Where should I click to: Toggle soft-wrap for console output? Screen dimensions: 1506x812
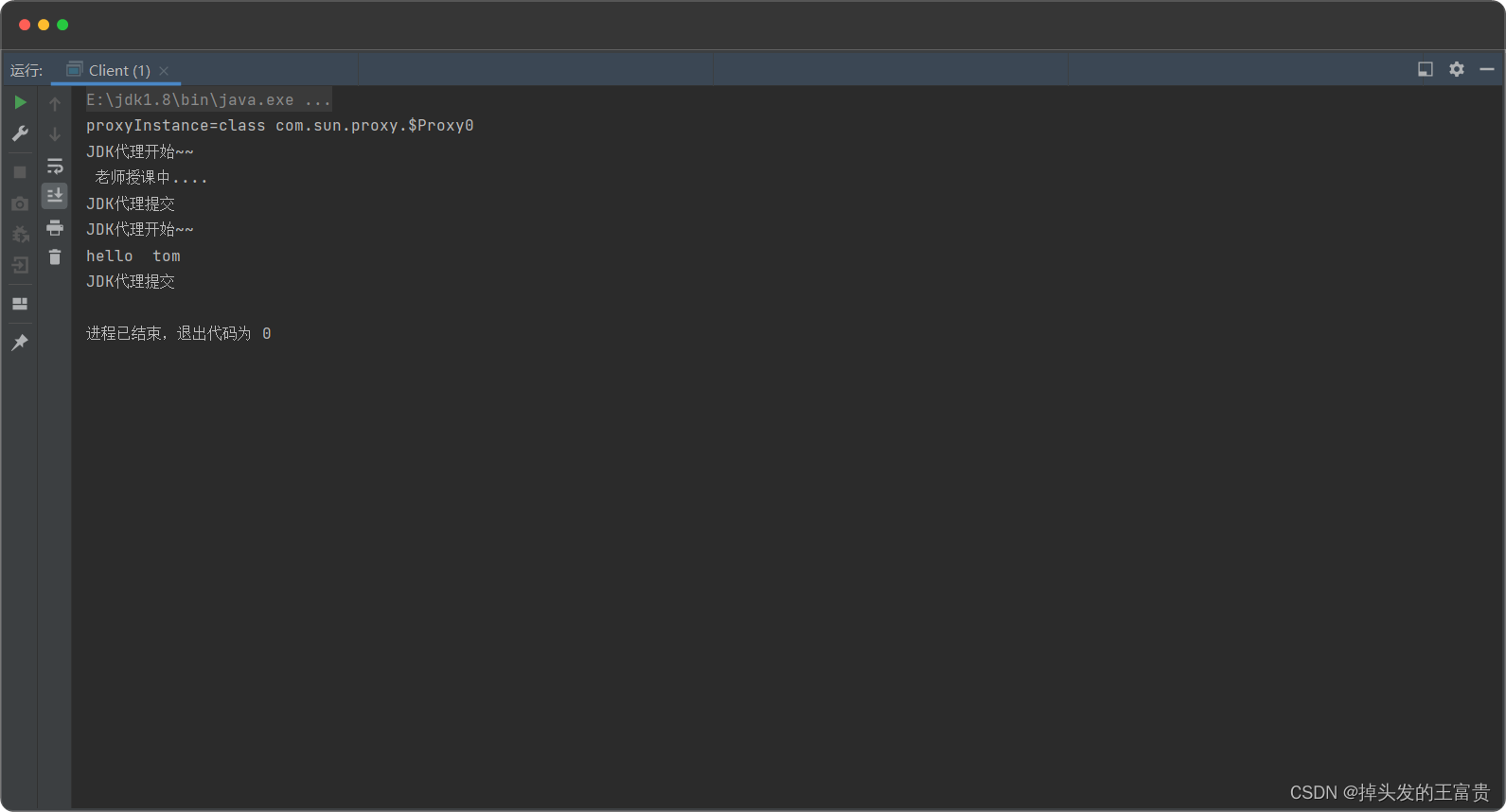tap(55, 167)
